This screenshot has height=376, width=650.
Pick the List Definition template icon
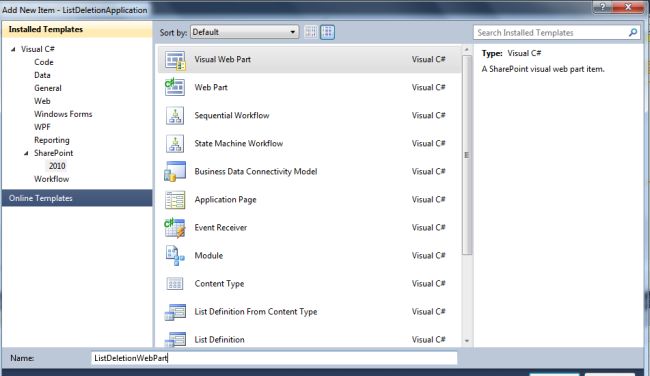pos(175,340)
